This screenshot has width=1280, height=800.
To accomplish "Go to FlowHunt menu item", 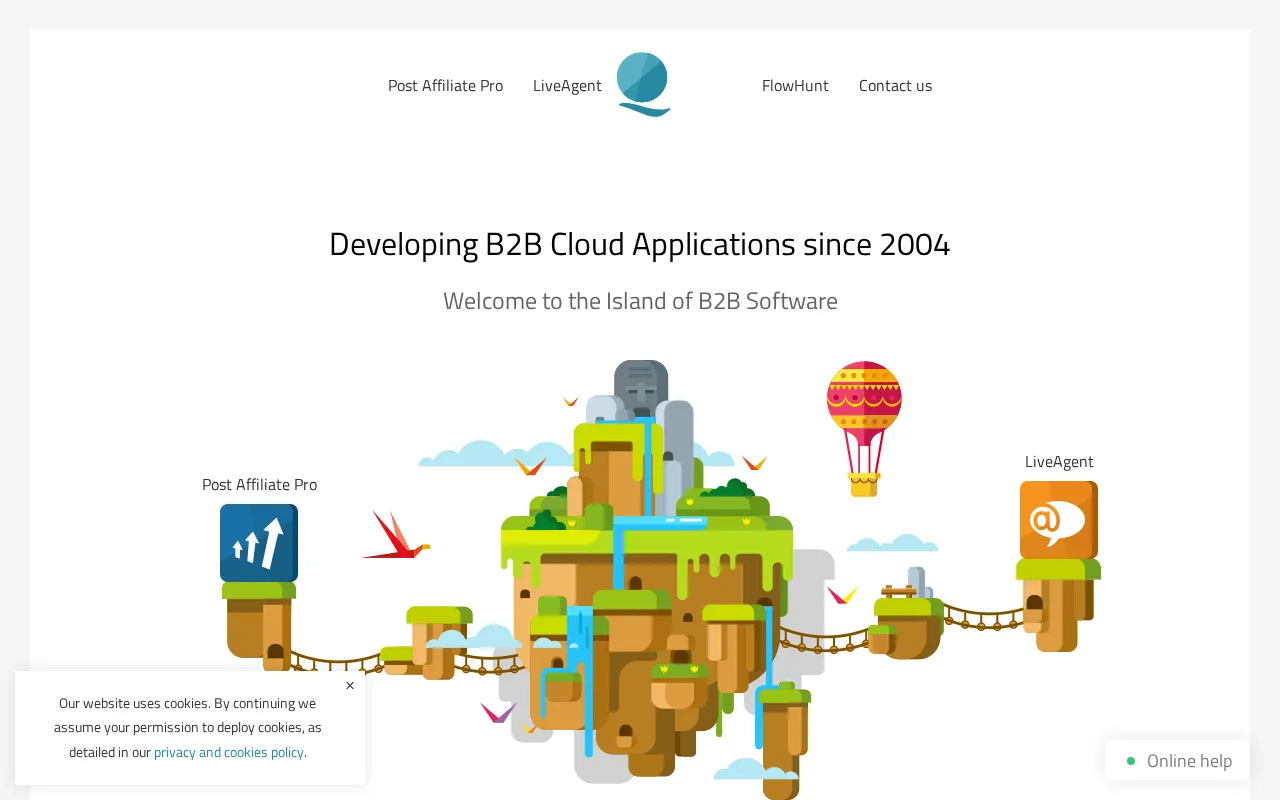I will coord(795,86).
